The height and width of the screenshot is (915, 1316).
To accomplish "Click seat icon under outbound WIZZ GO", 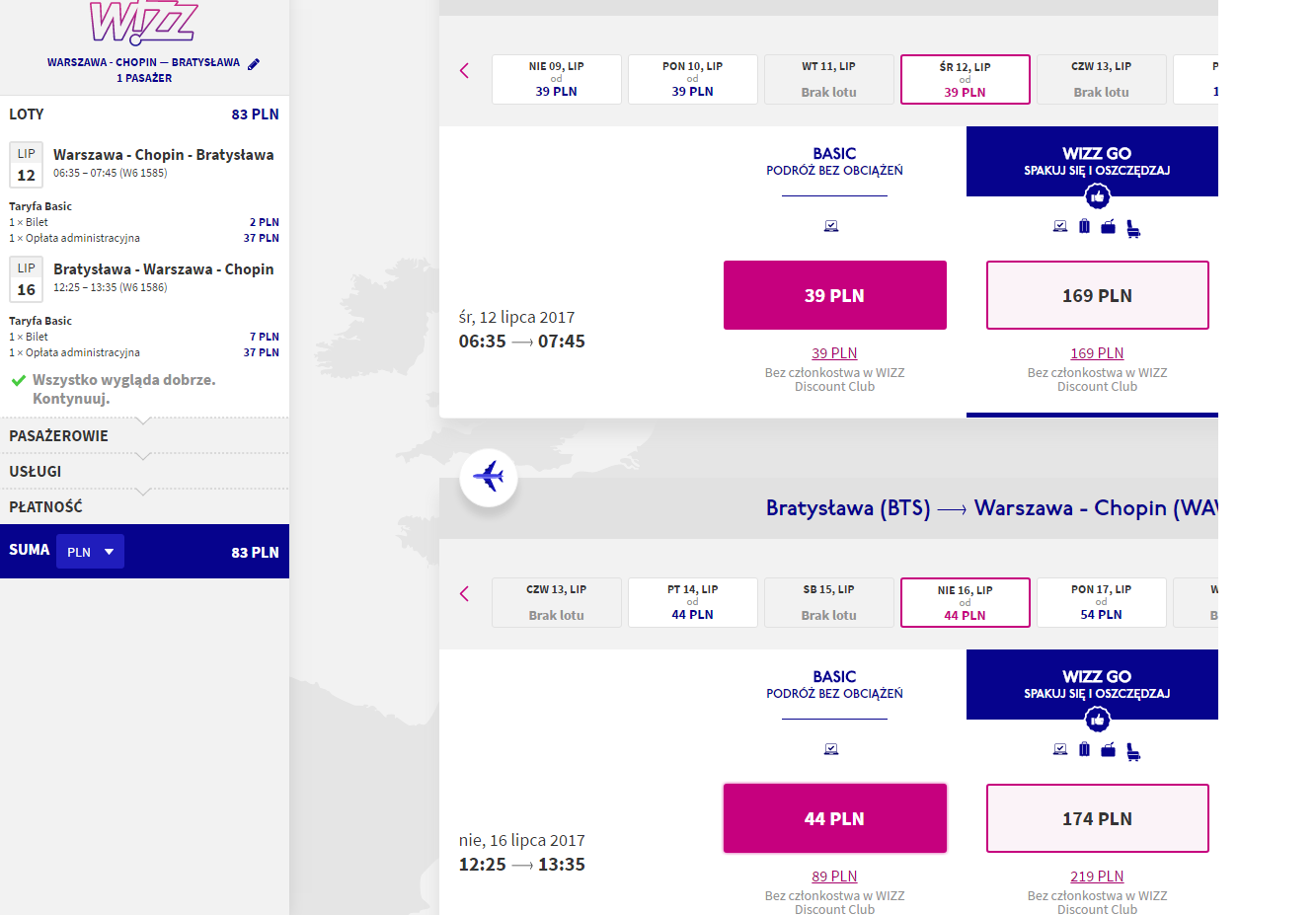I will point(1133,228).
